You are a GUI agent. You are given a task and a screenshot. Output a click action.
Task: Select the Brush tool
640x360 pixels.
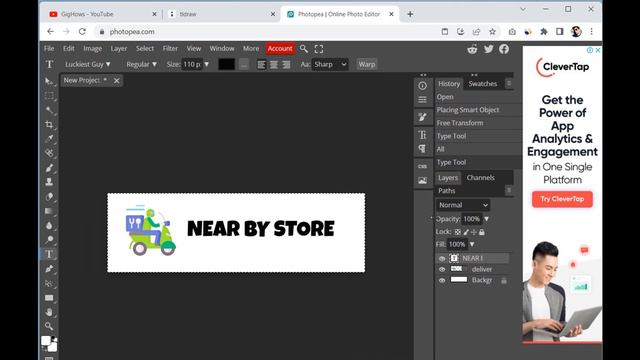point(49,168)
